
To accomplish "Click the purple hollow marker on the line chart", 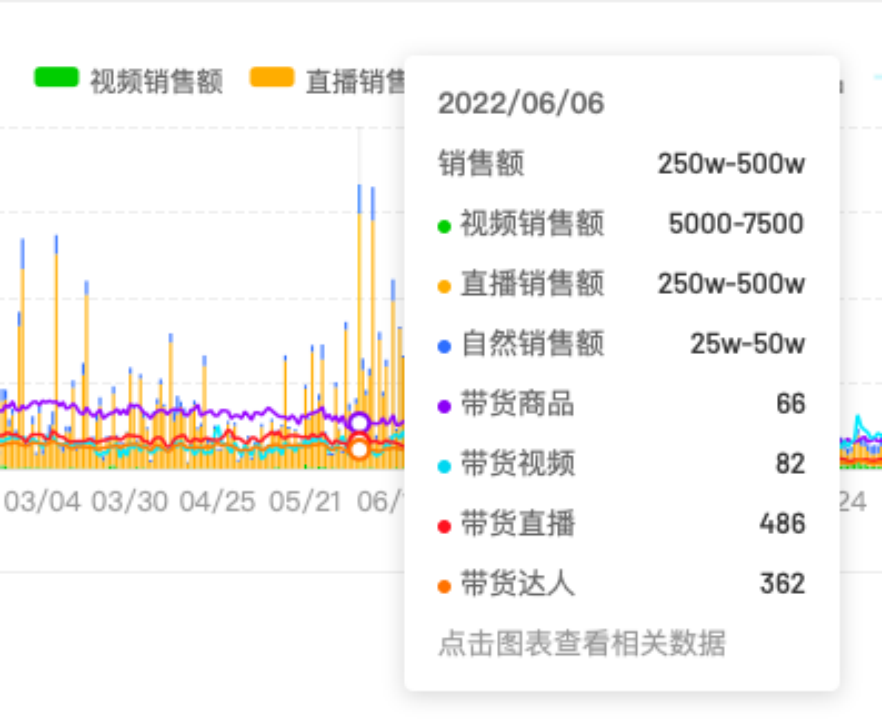I will (359, 423).
